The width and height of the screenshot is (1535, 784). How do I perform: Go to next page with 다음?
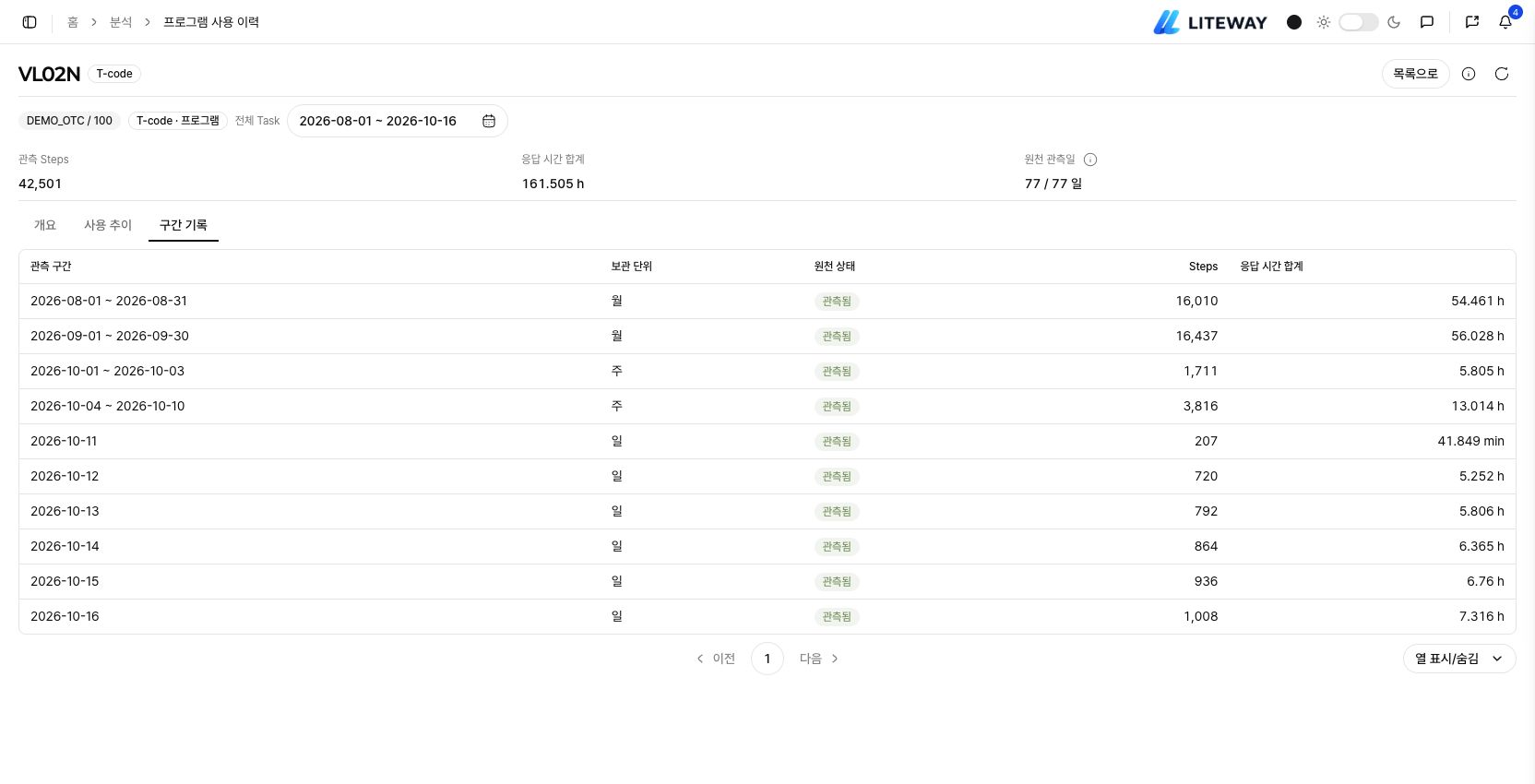819,659
